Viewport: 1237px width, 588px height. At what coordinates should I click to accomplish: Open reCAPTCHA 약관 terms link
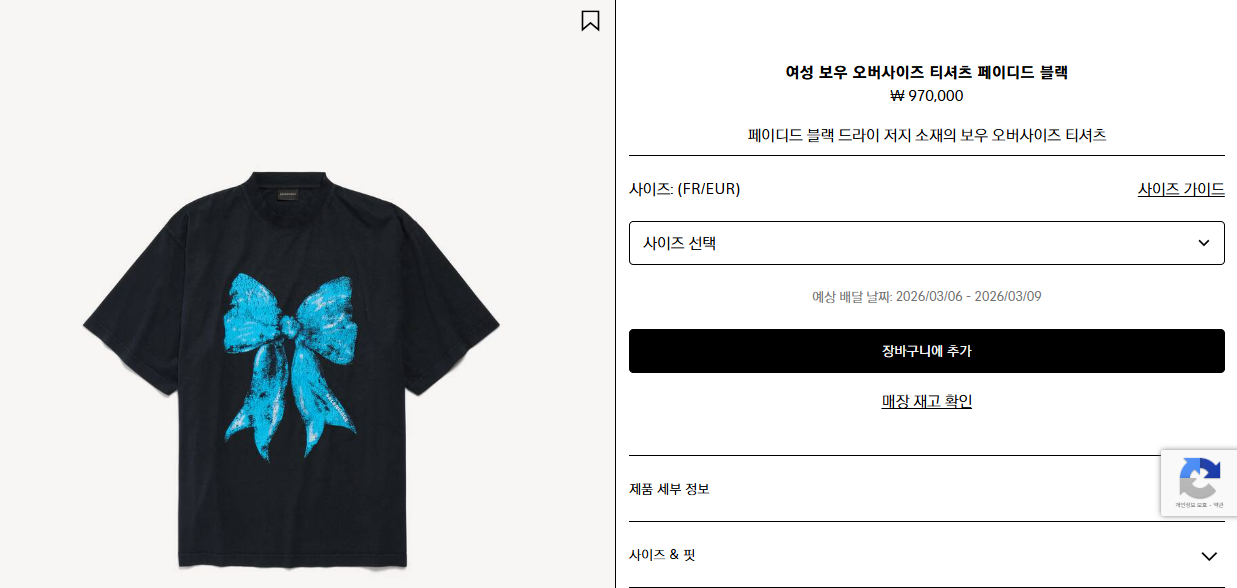click(x=1217, y=505)
